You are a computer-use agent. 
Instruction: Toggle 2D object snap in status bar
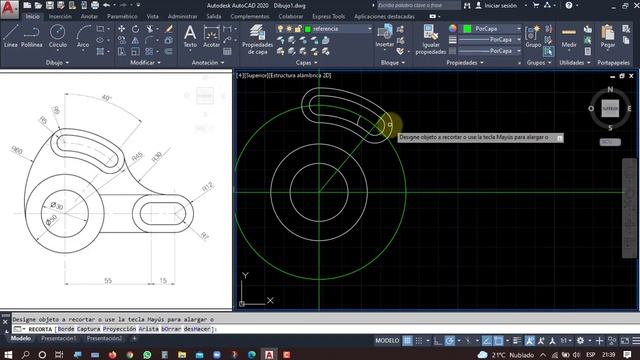point(498,341)
